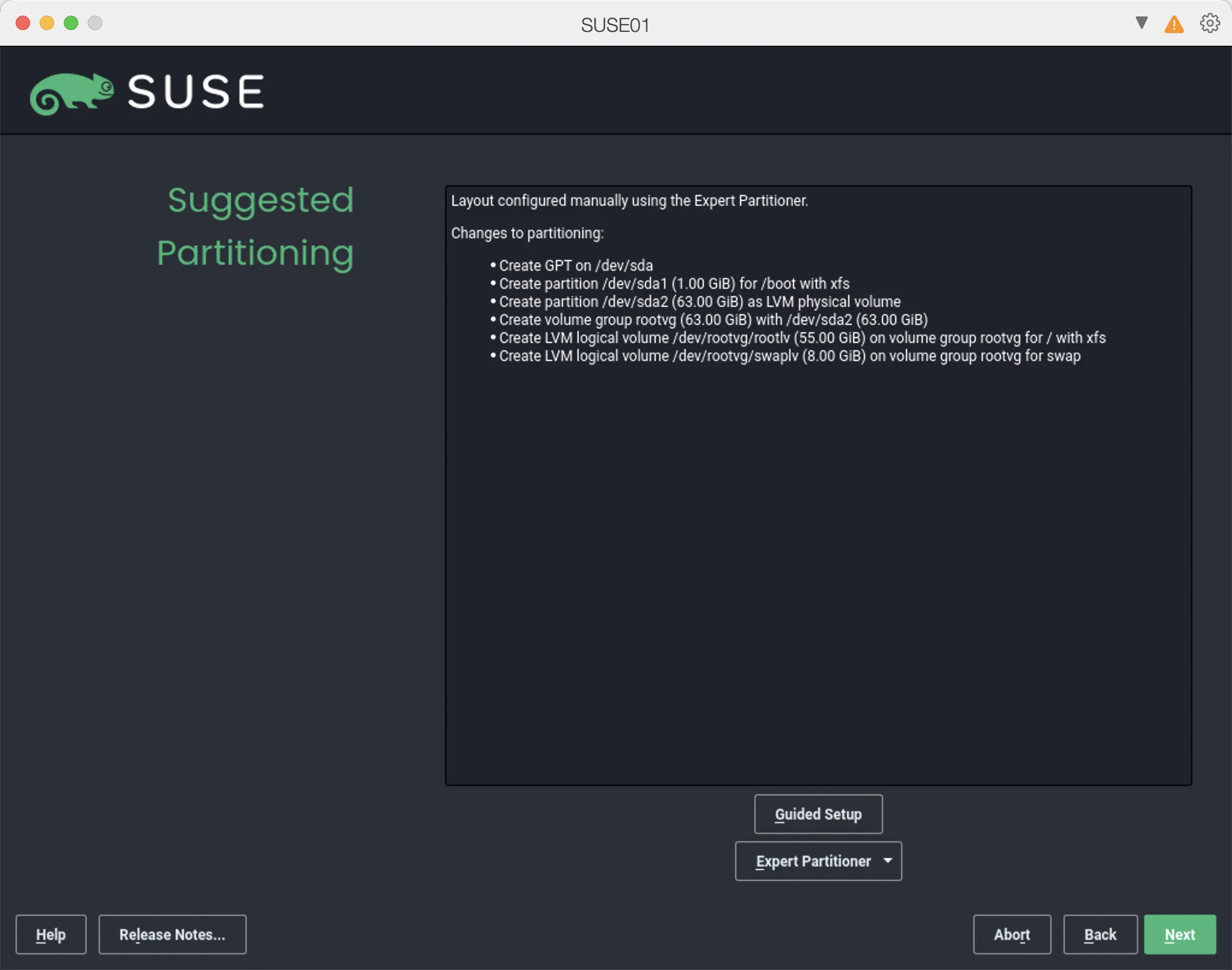The image size is (1232, 970).
Task: Show Release Notes
Action: (x=172, y=934)
